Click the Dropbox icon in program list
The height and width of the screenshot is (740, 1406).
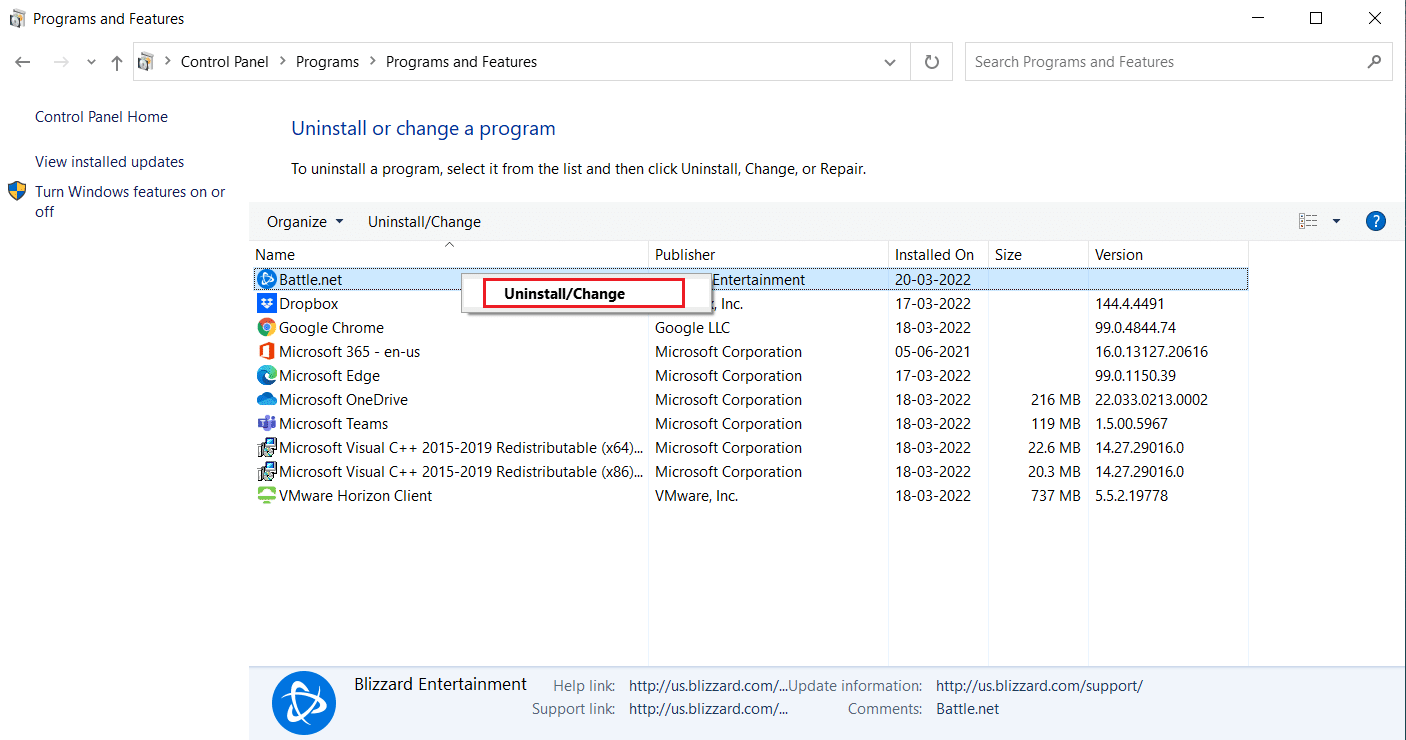[x=266, y=304]
